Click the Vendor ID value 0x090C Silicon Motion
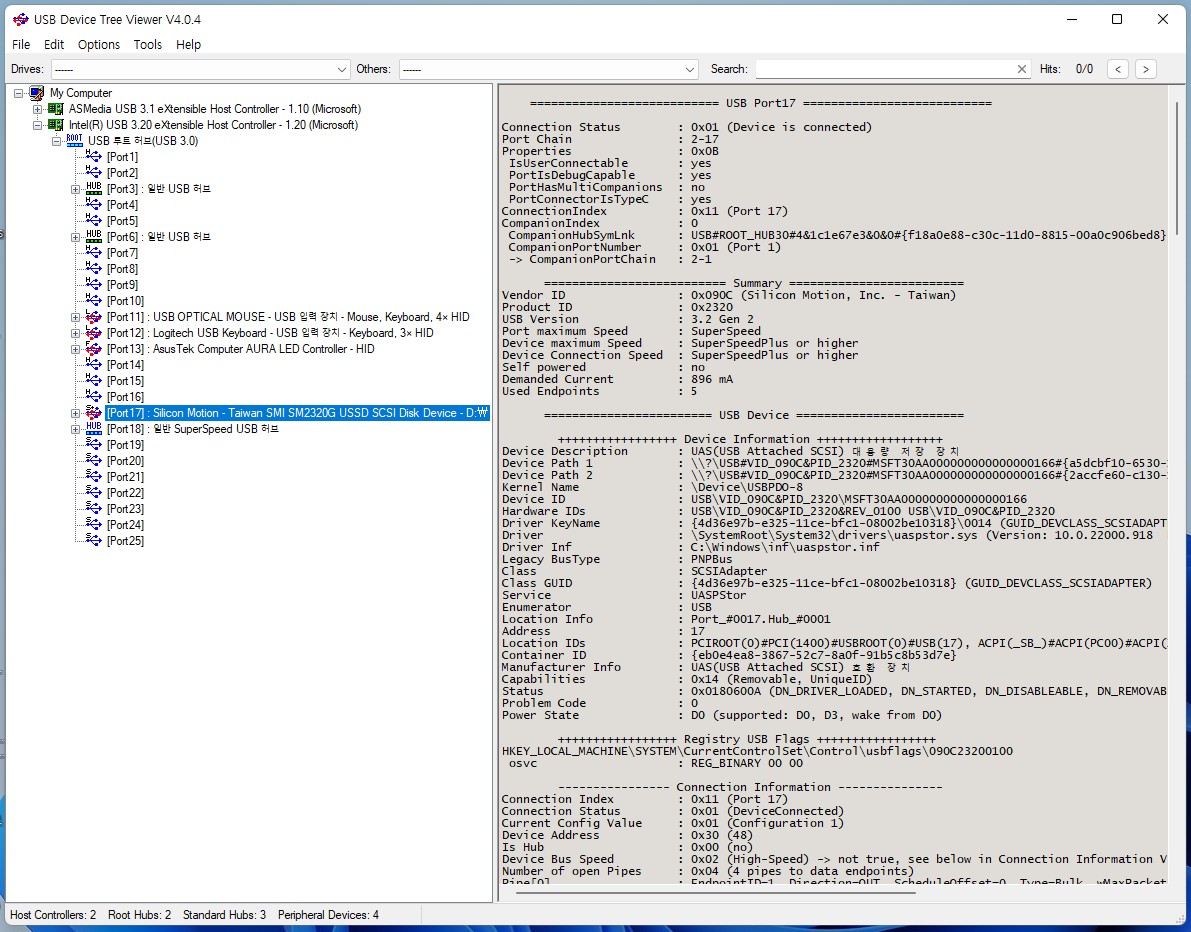 823,295
